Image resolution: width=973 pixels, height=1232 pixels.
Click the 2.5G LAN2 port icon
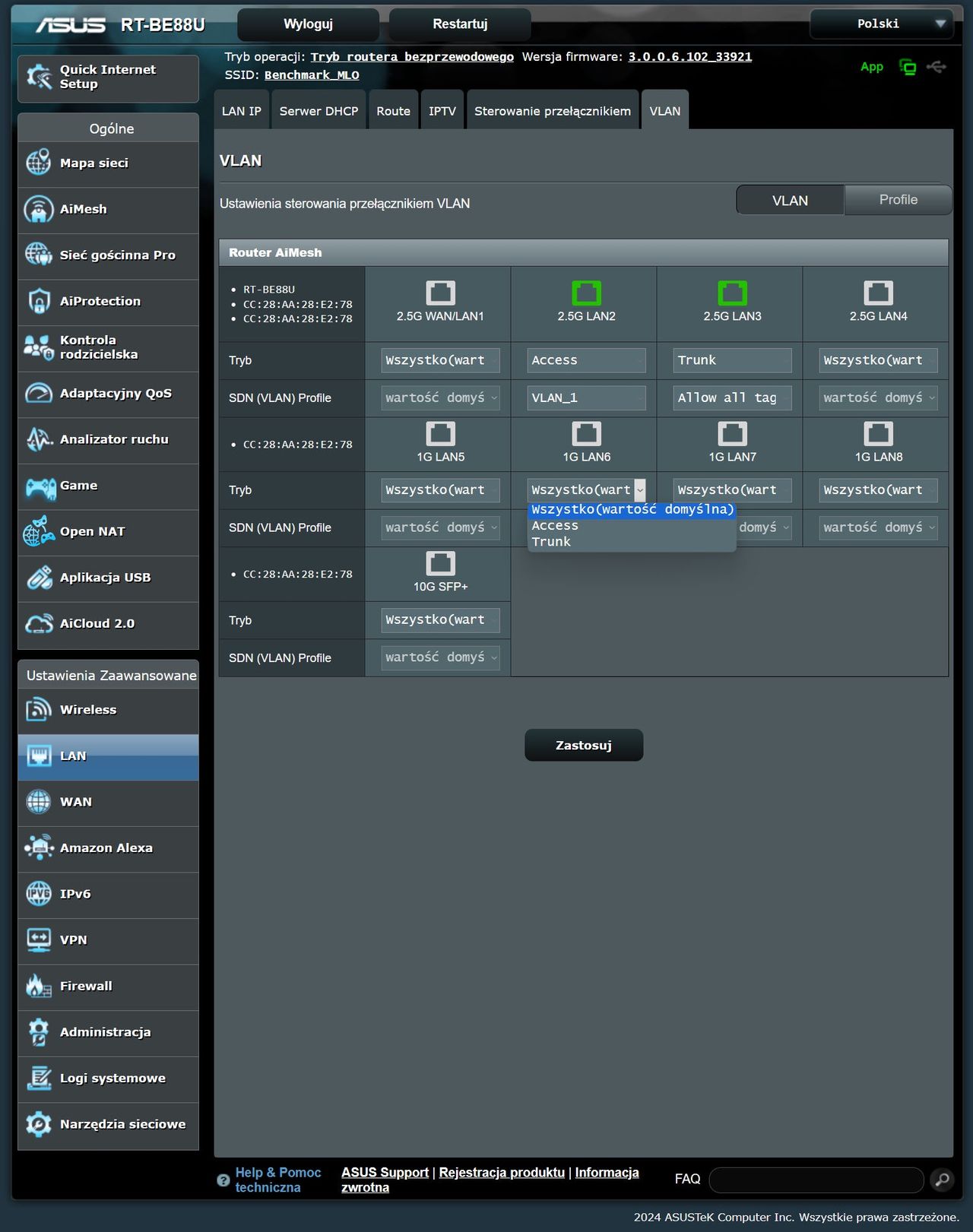(x=586, y=293)
